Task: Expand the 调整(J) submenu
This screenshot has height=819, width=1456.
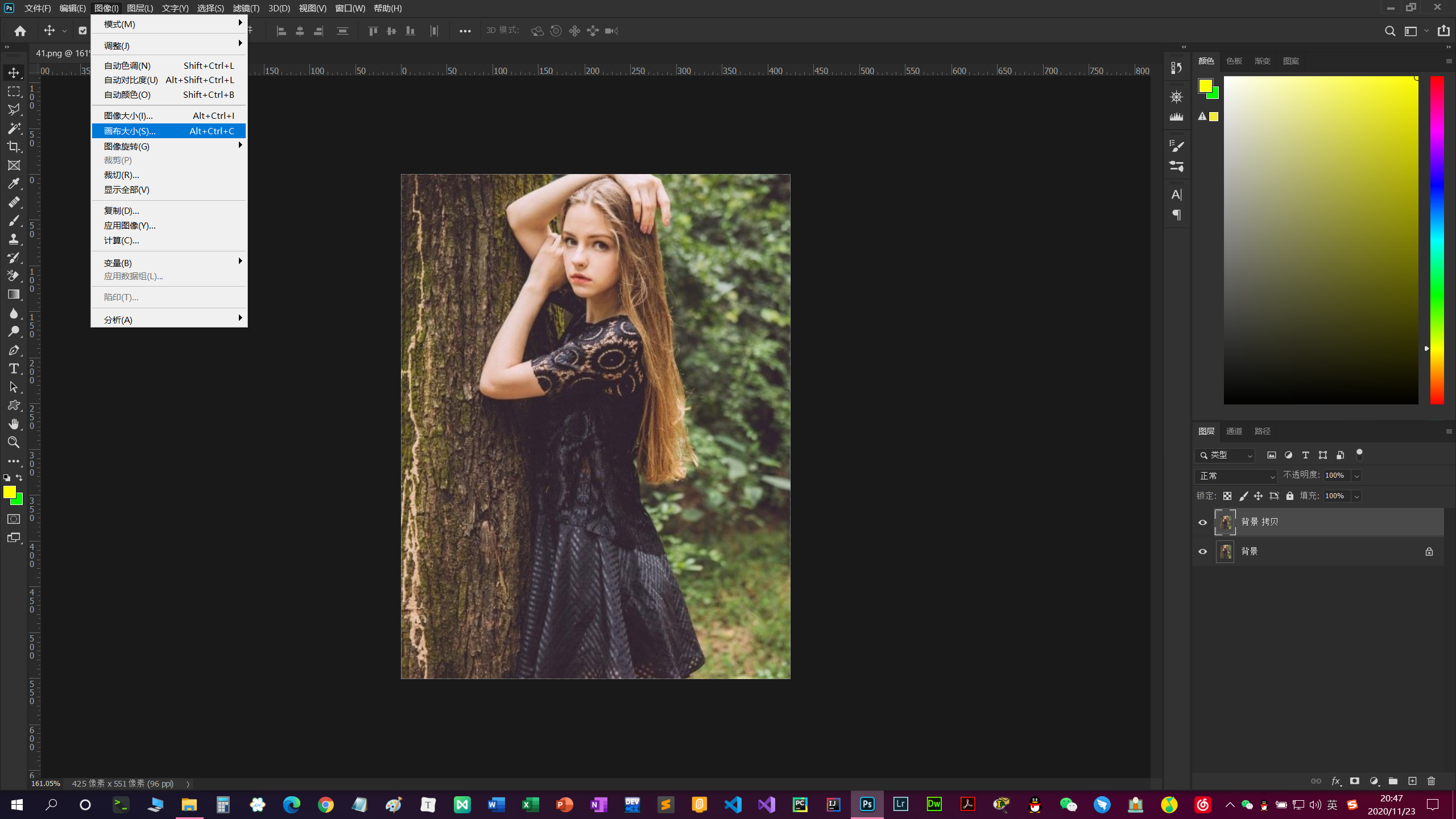Action: tap(169, 45)
